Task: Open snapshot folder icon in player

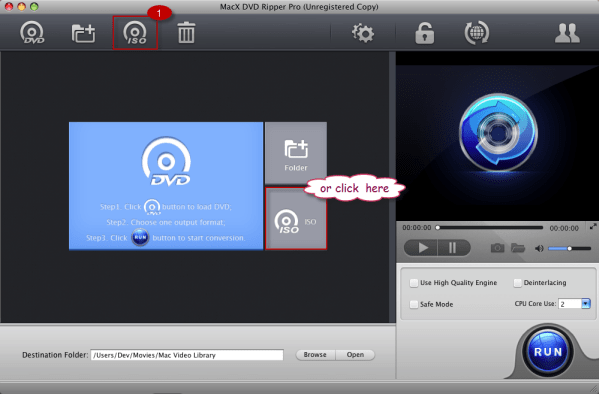Action: coord(518,248)
